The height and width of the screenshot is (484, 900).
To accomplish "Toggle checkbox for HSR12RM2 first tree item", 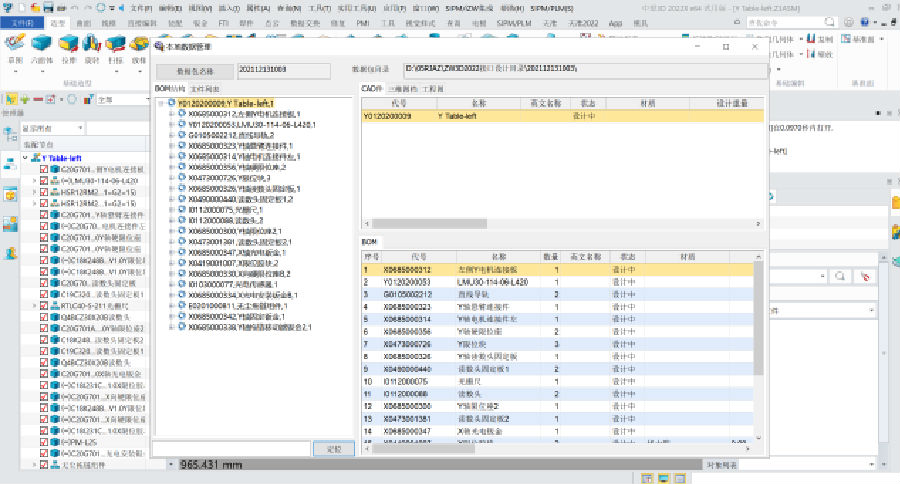I will (x=43, y=191).
